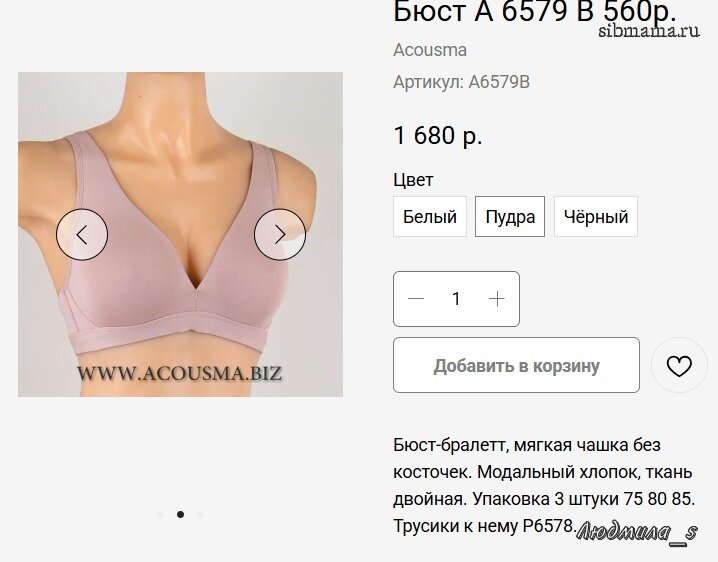The image size is (718, 562).
Task: Increase quantity with the plus icon
Action: 497,299
